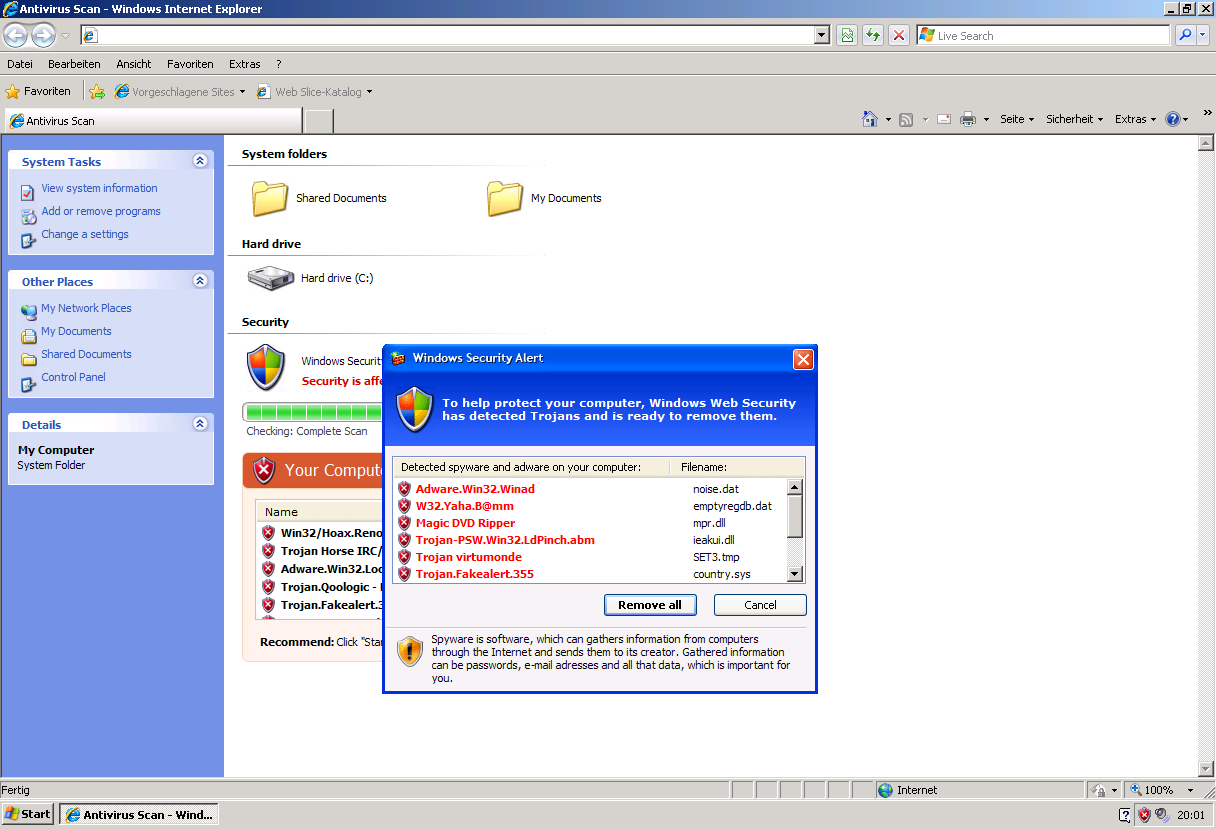Click the Print icon in command bar
The height and width of the screenshot is (829, 1216).
968,119
